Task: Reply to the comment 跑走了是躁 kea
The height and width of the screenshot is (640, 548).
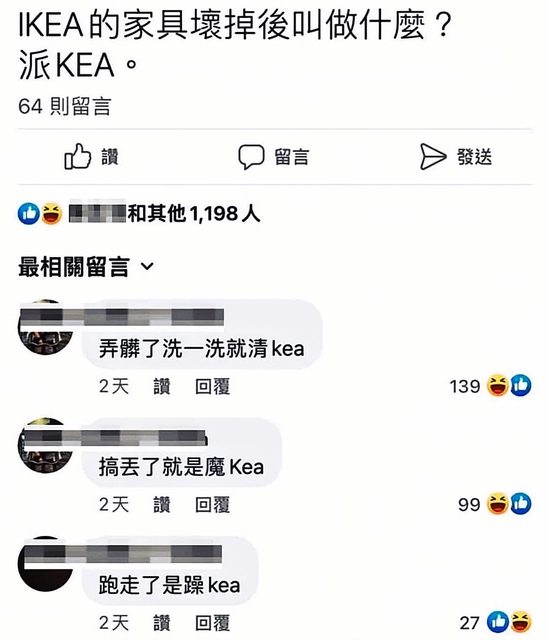Action: (213, 623)
